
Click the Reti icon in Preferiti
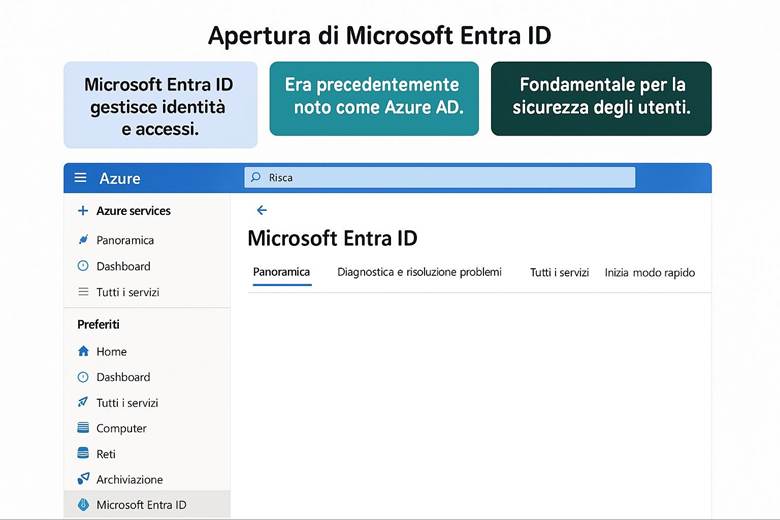coord(83,453)
